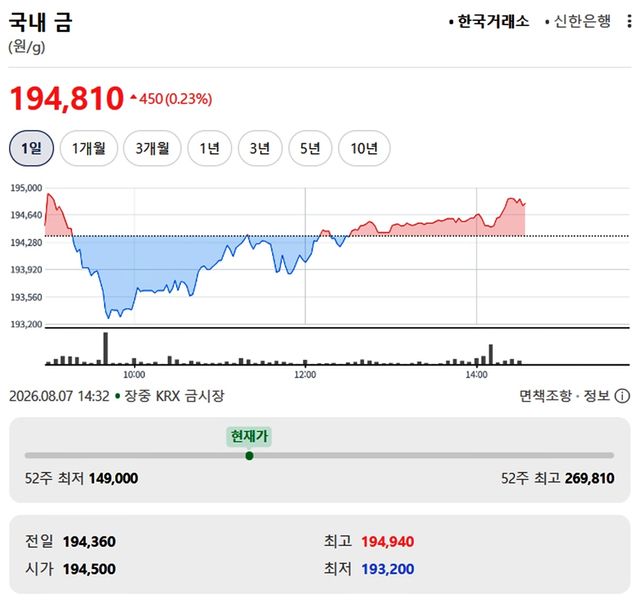Click the 12:00 vertical gridline on chart
The height and width of the screenshot is (601, 640).
(305, 256)
